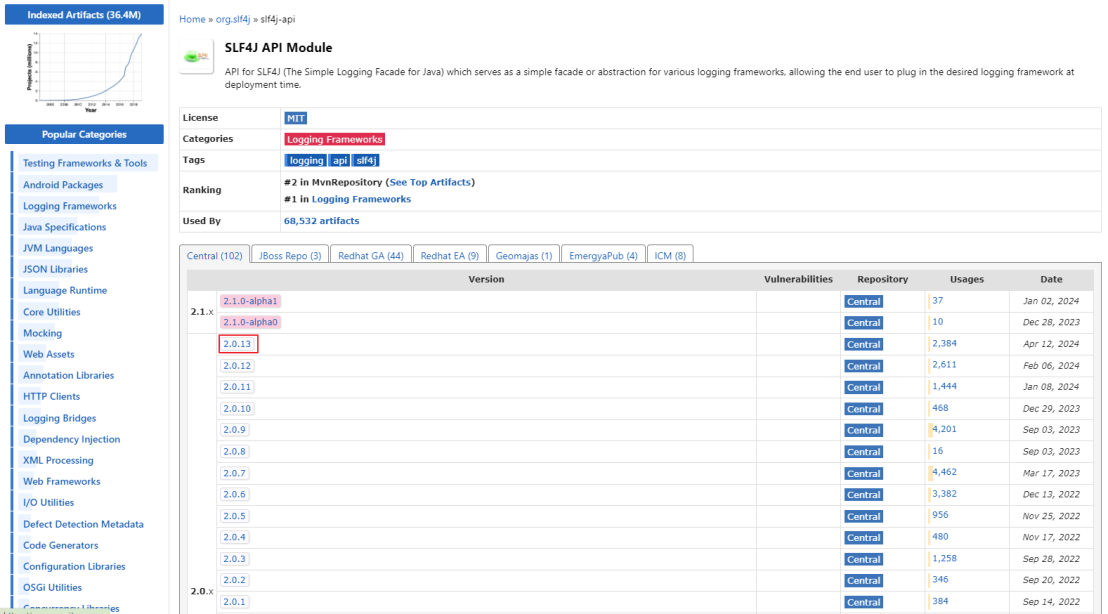1108x614 pixels.
Task: Open See Top Artifacts link
Action: coord(430,182)
